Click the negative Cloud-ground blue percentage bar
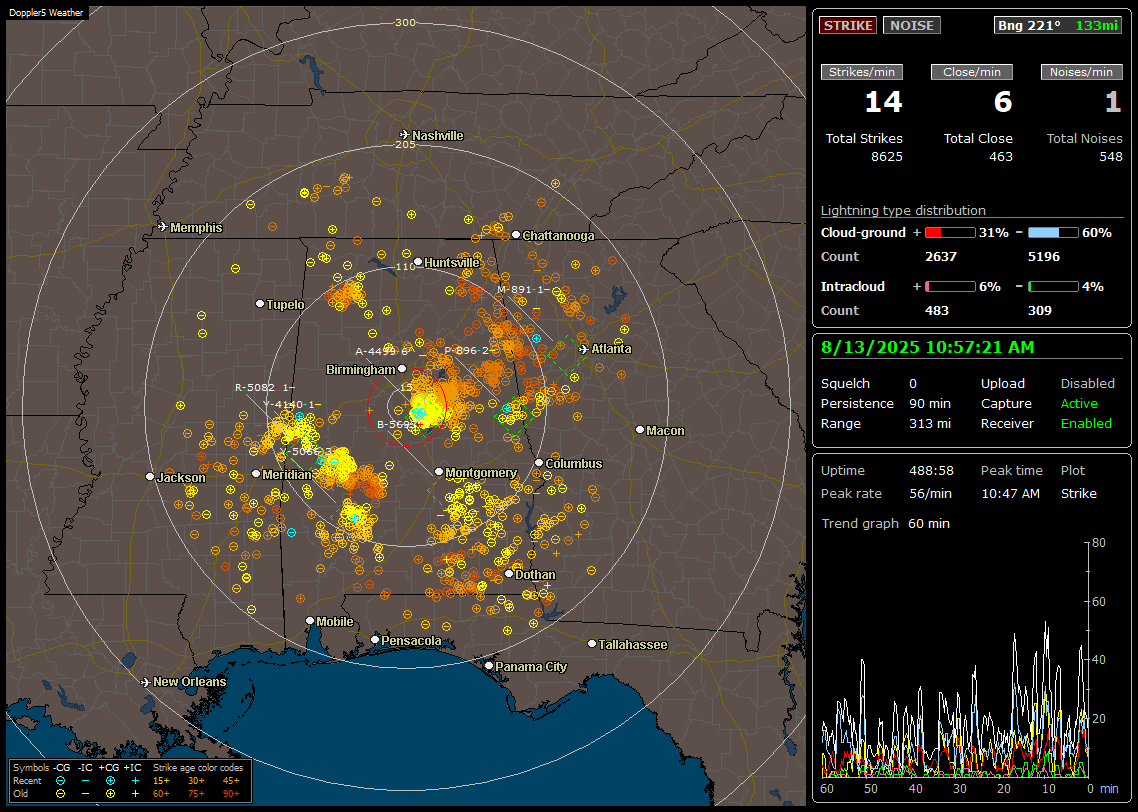1138x812 pixels. click(x=1053, y=233)
